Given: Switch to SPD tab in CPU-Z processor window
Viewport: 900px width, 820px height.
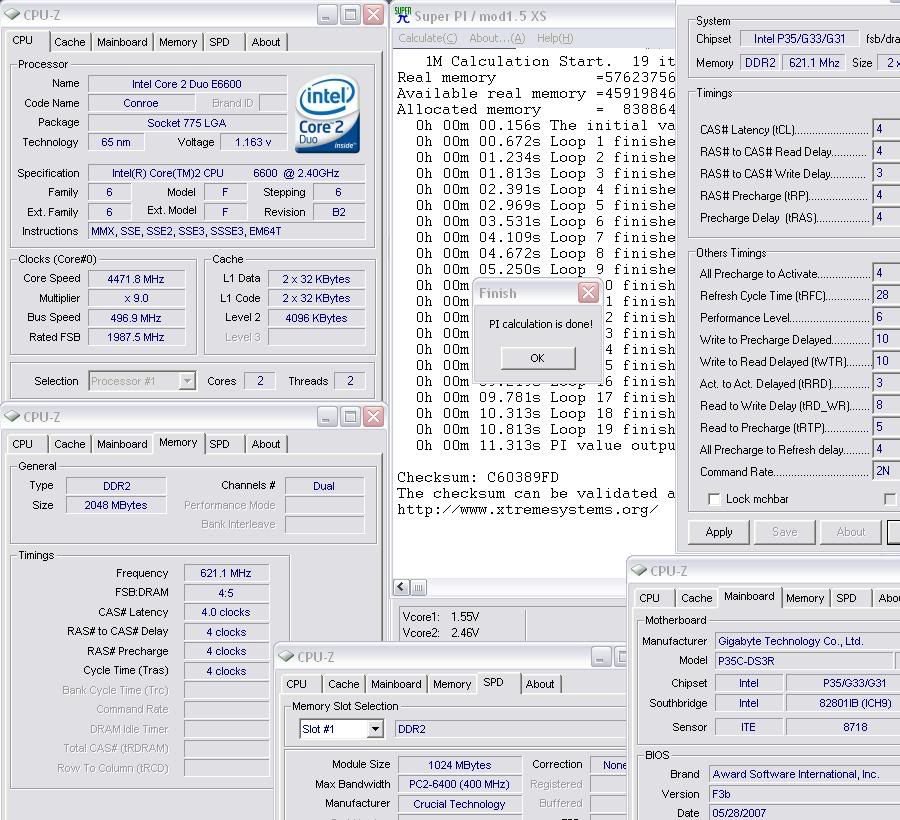Looking at the screenshot, I should 219,42.
